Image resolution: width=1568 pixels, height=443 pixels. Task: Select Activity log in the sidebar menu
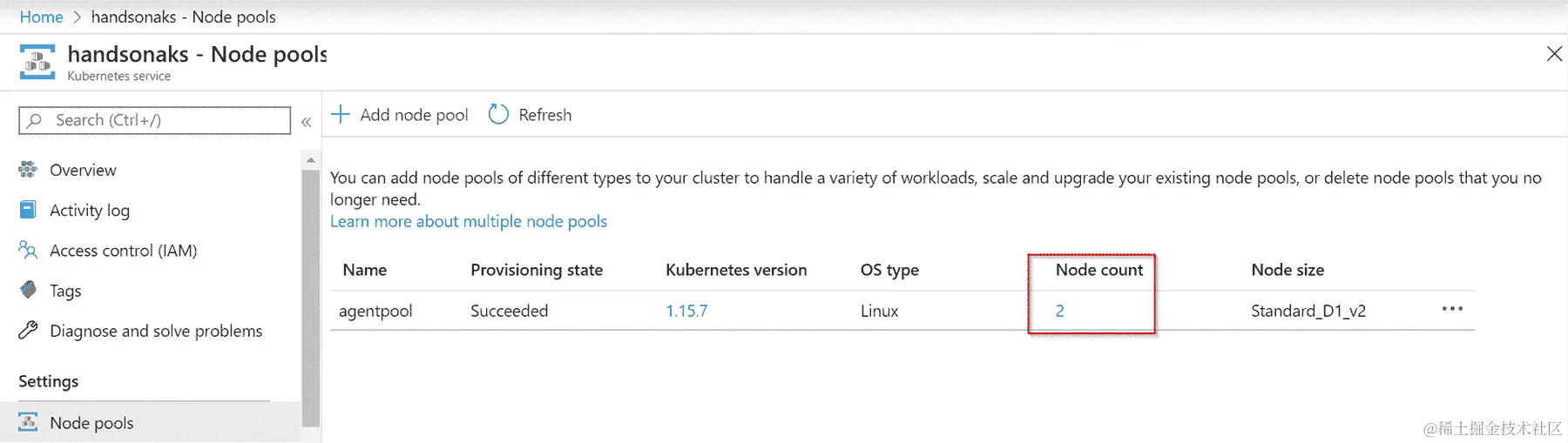coord(90,210)
